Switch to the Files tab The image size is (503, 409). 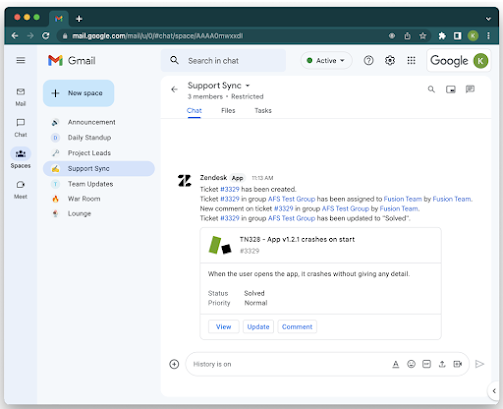(x=228, y=111)
